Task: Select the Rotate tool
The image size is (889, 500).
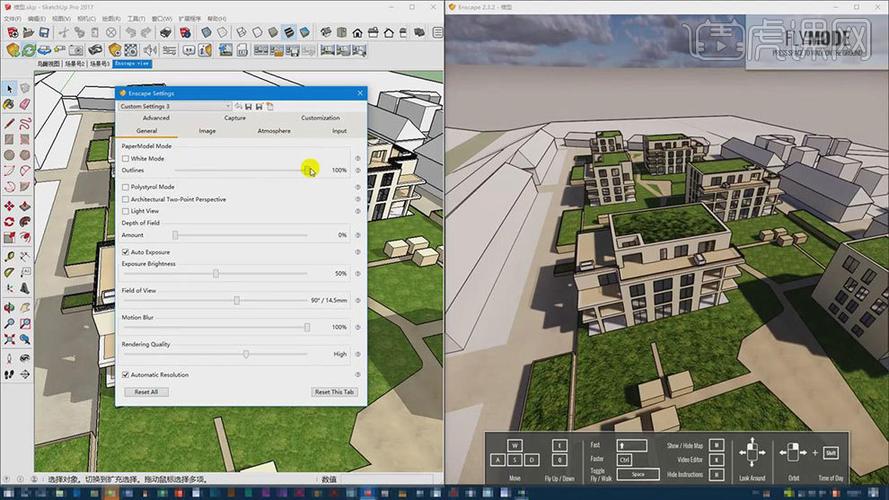Action: click(x=10, y=222)
